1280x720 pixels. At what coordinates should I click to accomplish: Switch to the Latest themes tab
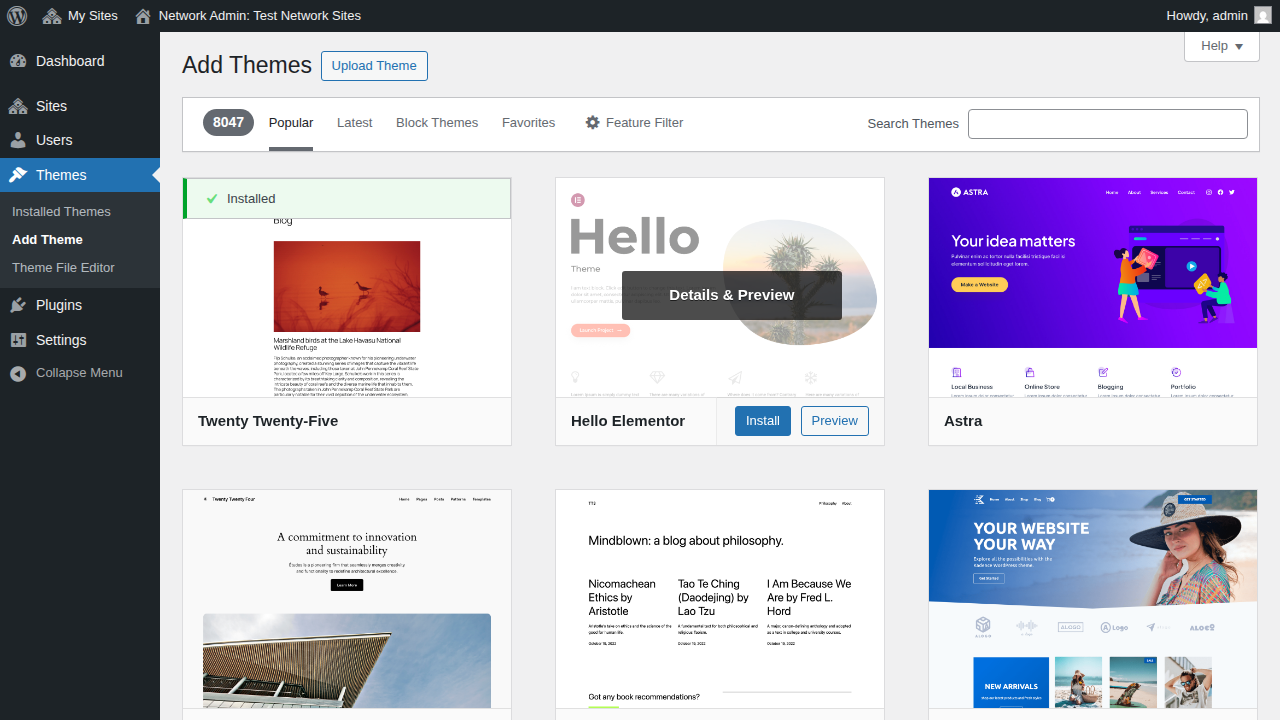pyautogui.click(x=354, y=123)
